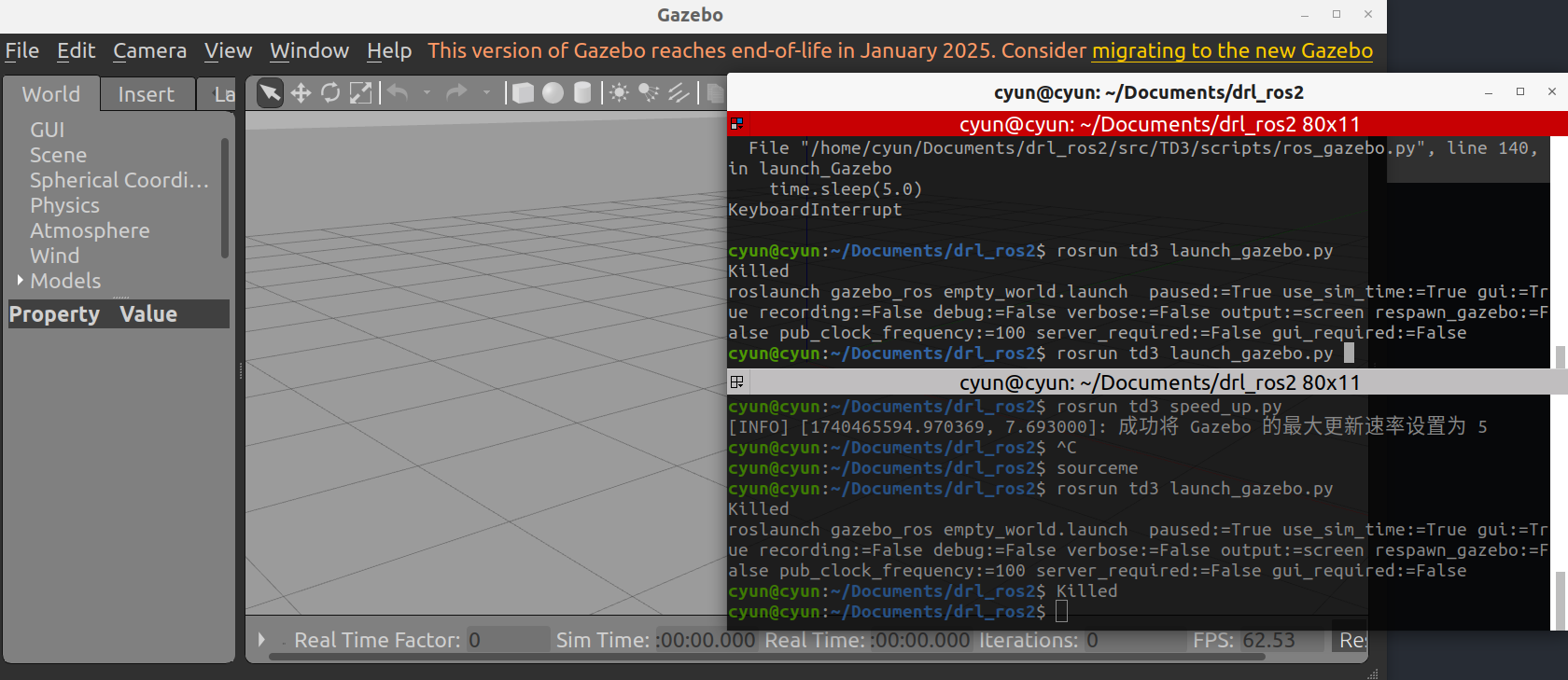Click the FPS value 62.53
The width and height of the screenshot is (1568, 680).
pos(1269,640)
